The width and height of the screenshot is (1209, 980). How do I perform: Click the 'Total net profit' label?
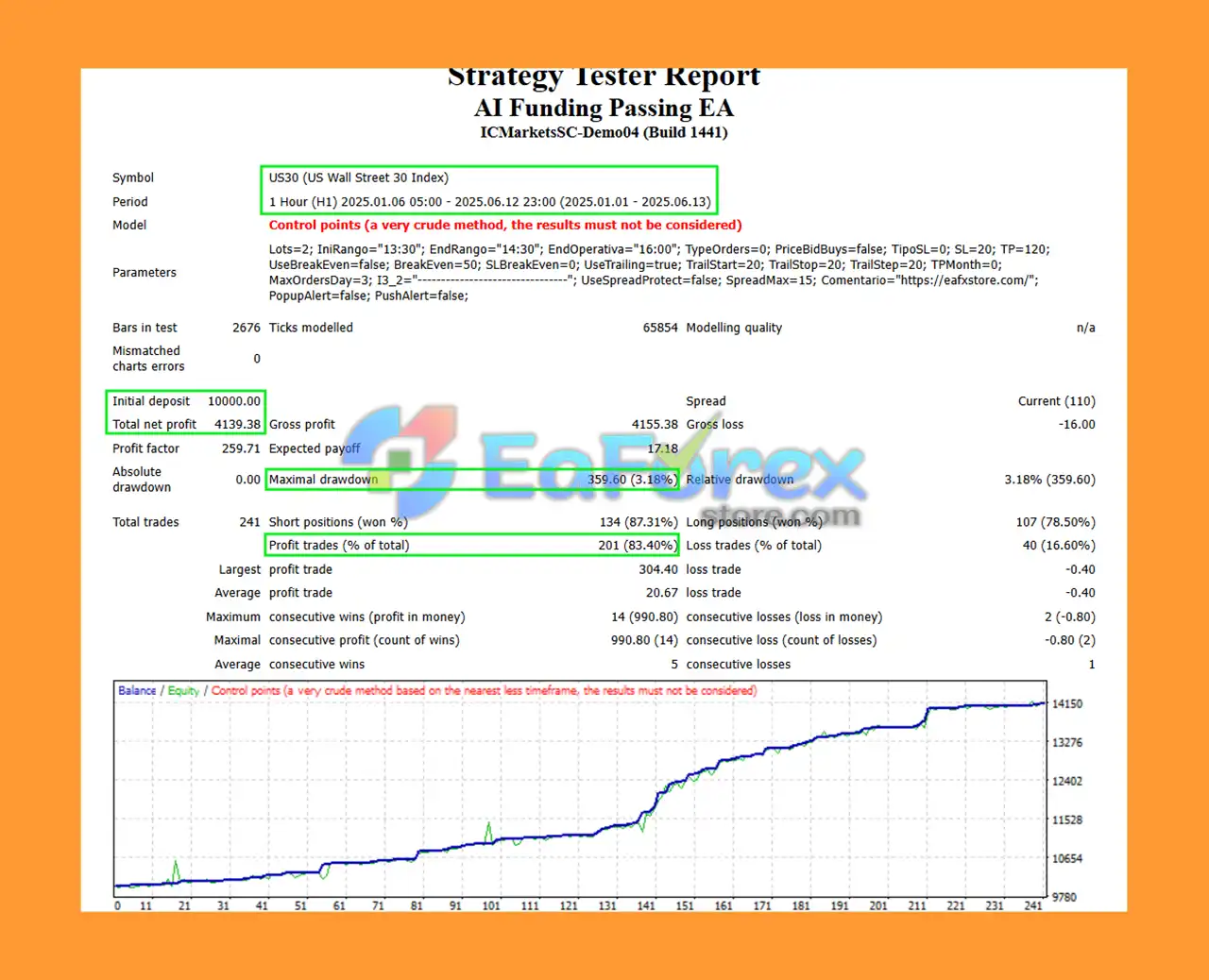[x=154, y=425]
